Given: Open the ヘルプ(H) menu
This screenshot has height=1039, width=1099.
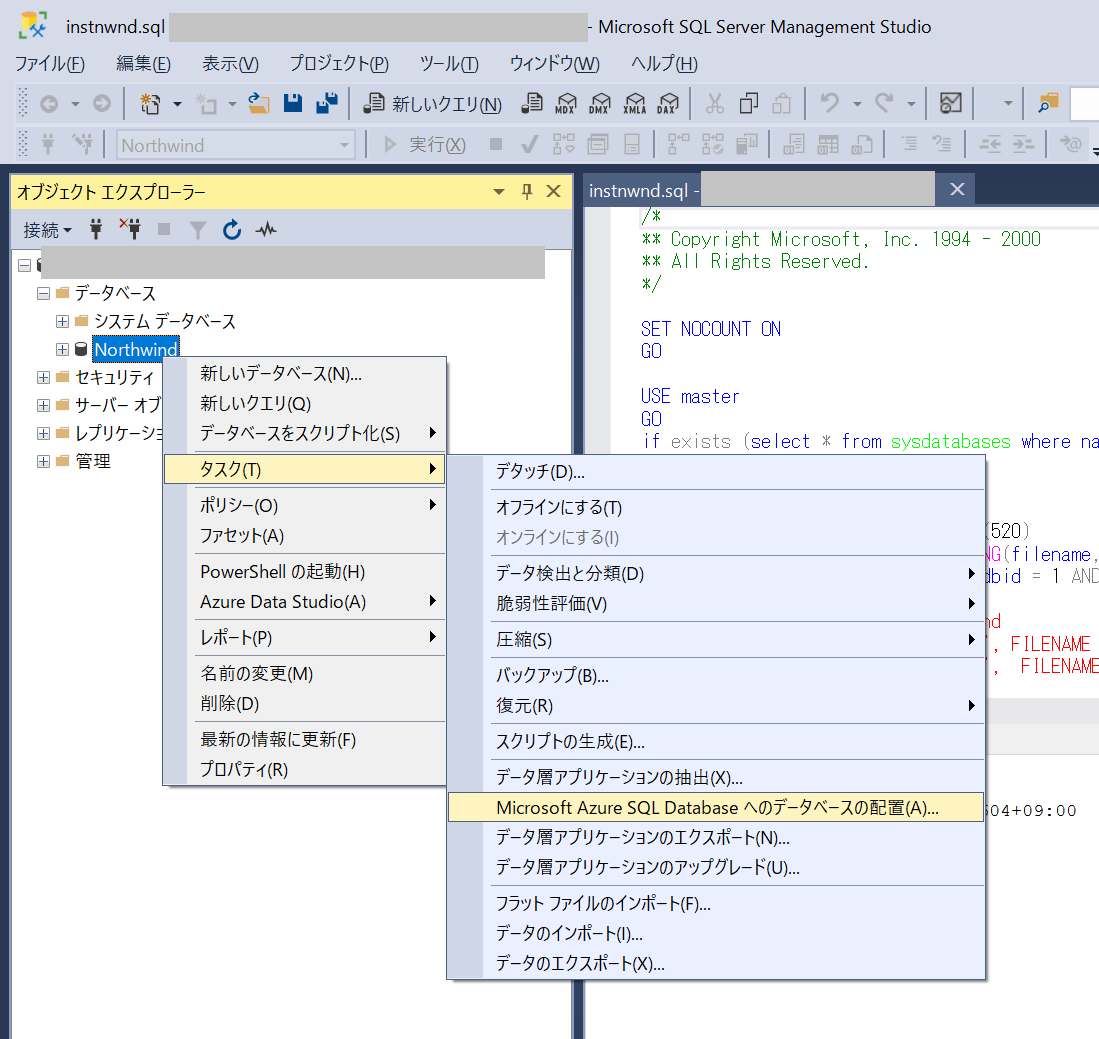Looking at the screenshot, I should [664, 64].
